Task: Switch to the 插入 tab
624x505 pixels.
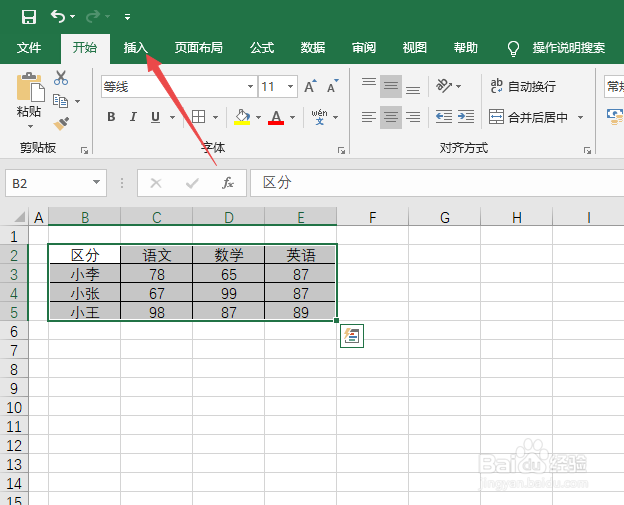Action: (136, 48)
